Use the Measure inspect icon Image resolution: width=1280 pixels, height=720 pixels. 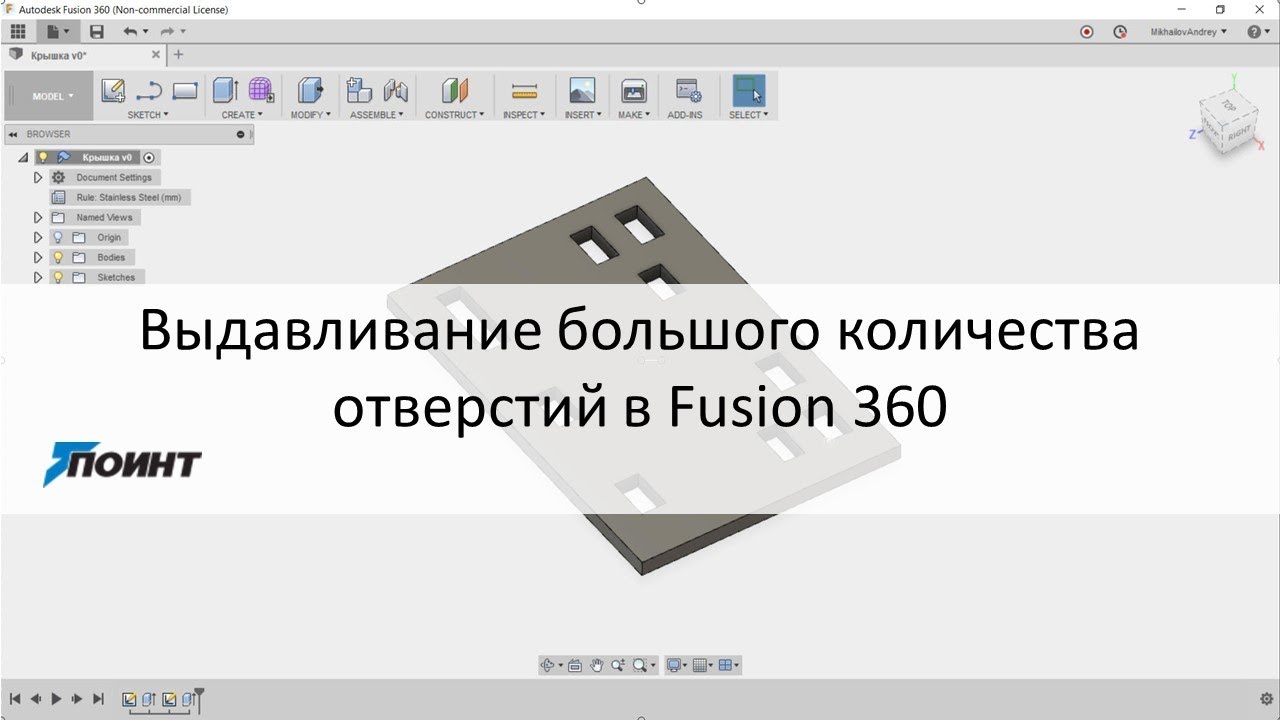[x=524, y=91]
